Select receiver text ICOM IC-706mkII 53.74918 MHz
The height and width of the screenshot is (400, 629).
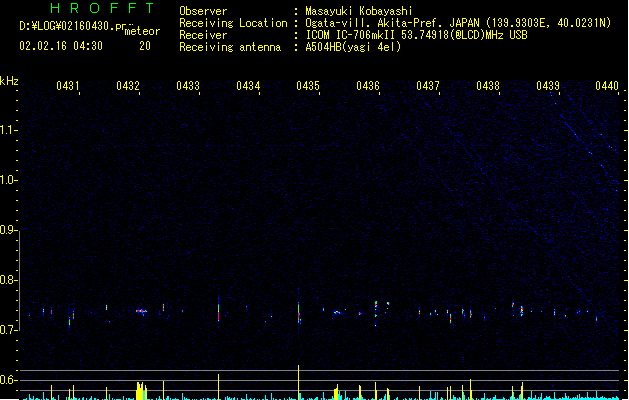coord(416,35)
